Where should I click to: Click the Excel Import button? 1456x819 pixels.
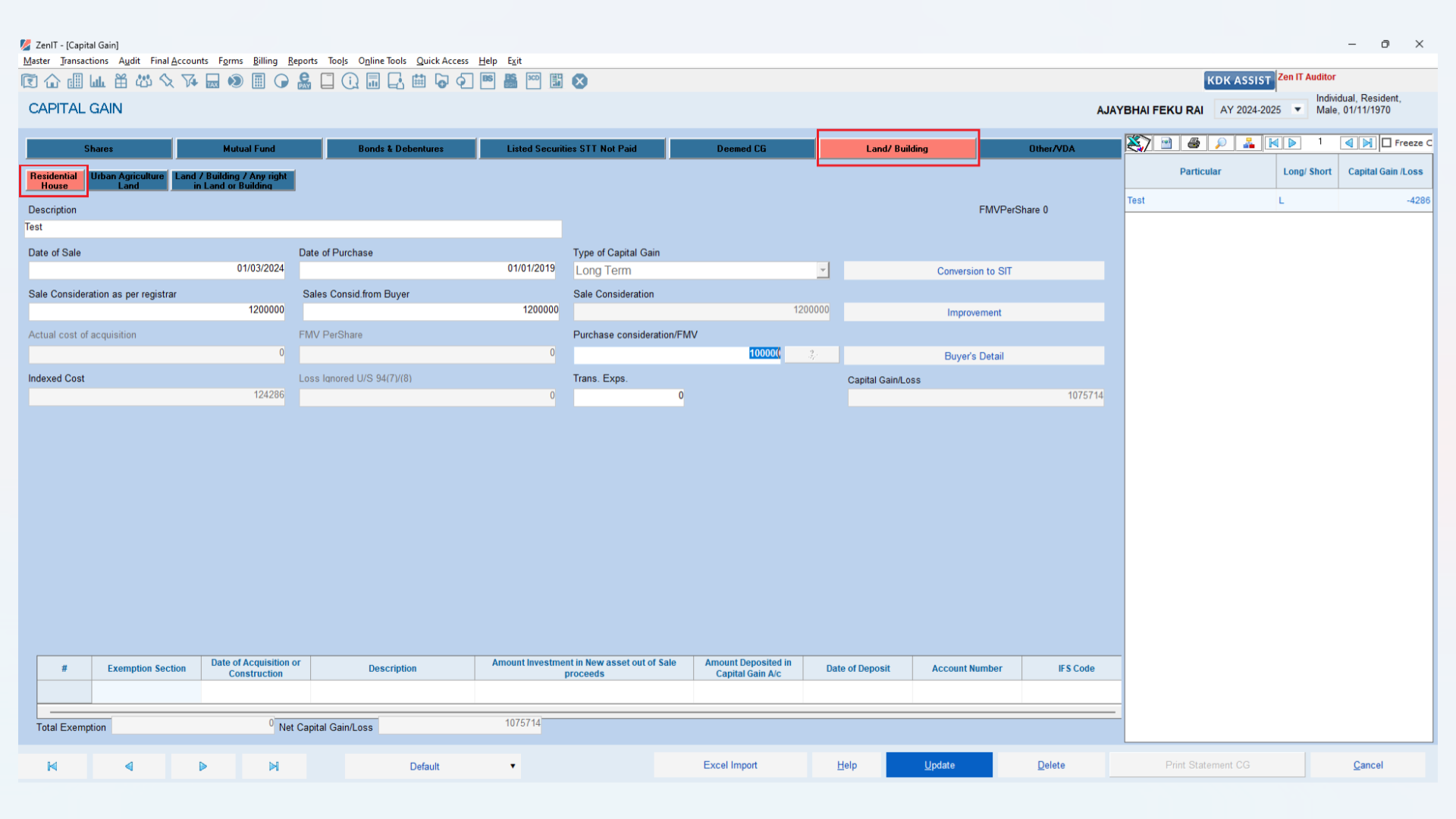click(x=730, y=765)
